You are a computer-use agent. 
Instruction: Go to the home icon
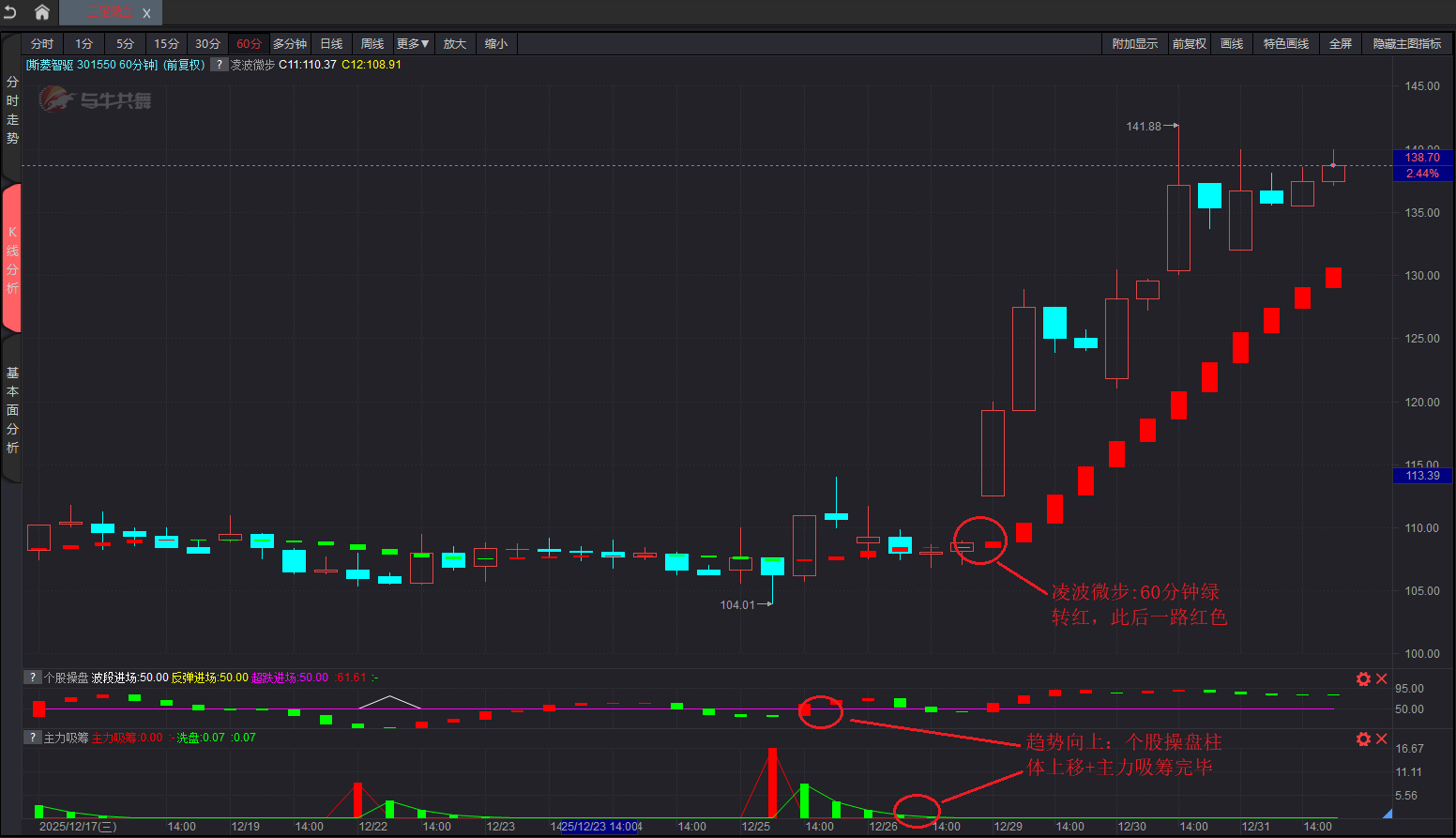coord(42,12)
